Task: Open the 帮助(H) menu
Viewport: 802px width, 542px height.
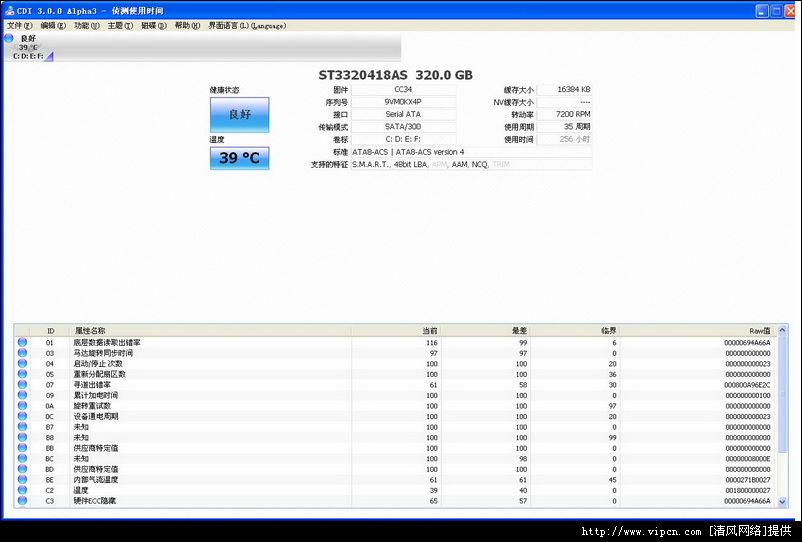Action: point(187,26)
